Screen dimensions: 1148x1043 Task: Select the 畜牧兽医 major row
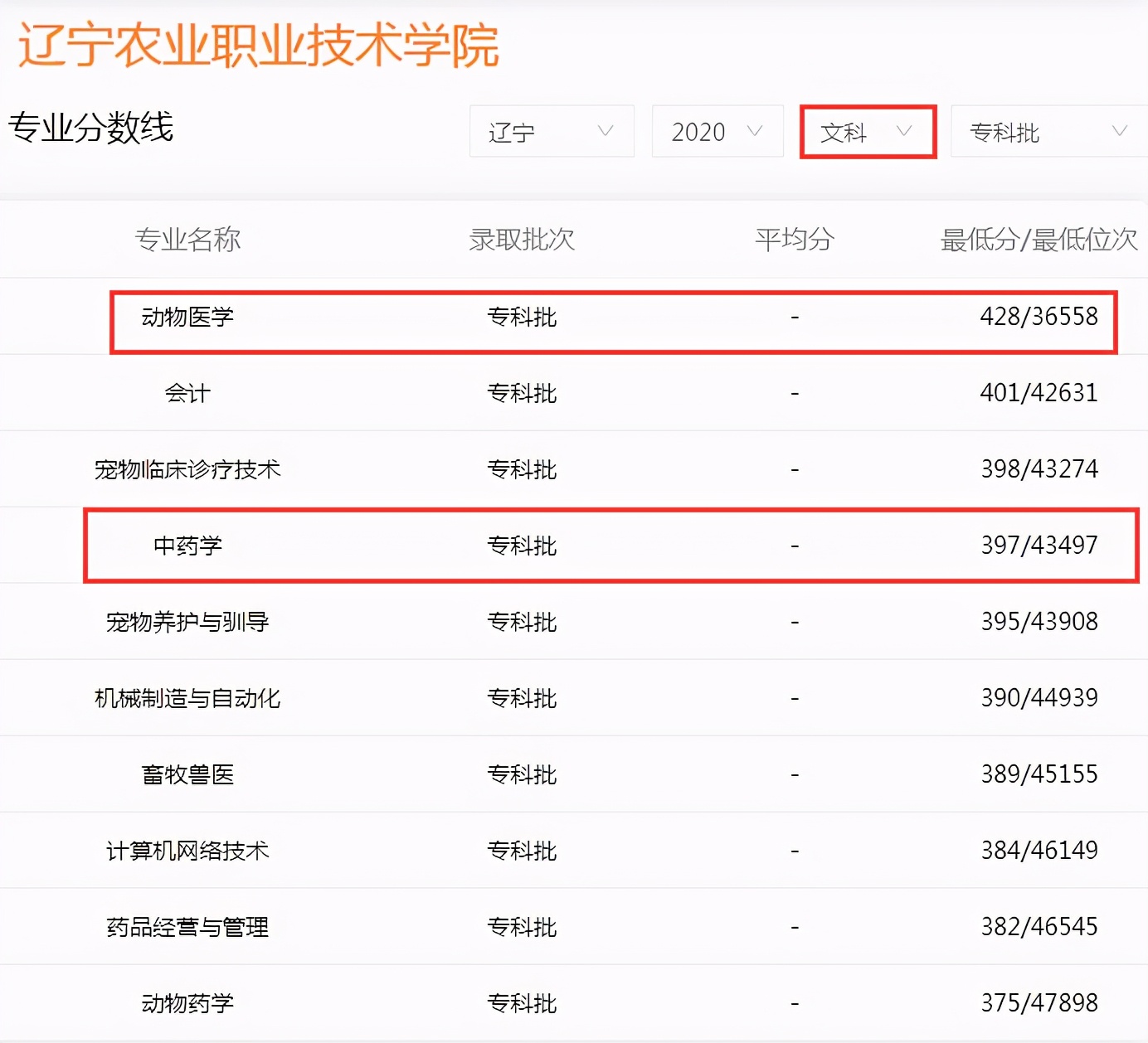click(187, 774)
